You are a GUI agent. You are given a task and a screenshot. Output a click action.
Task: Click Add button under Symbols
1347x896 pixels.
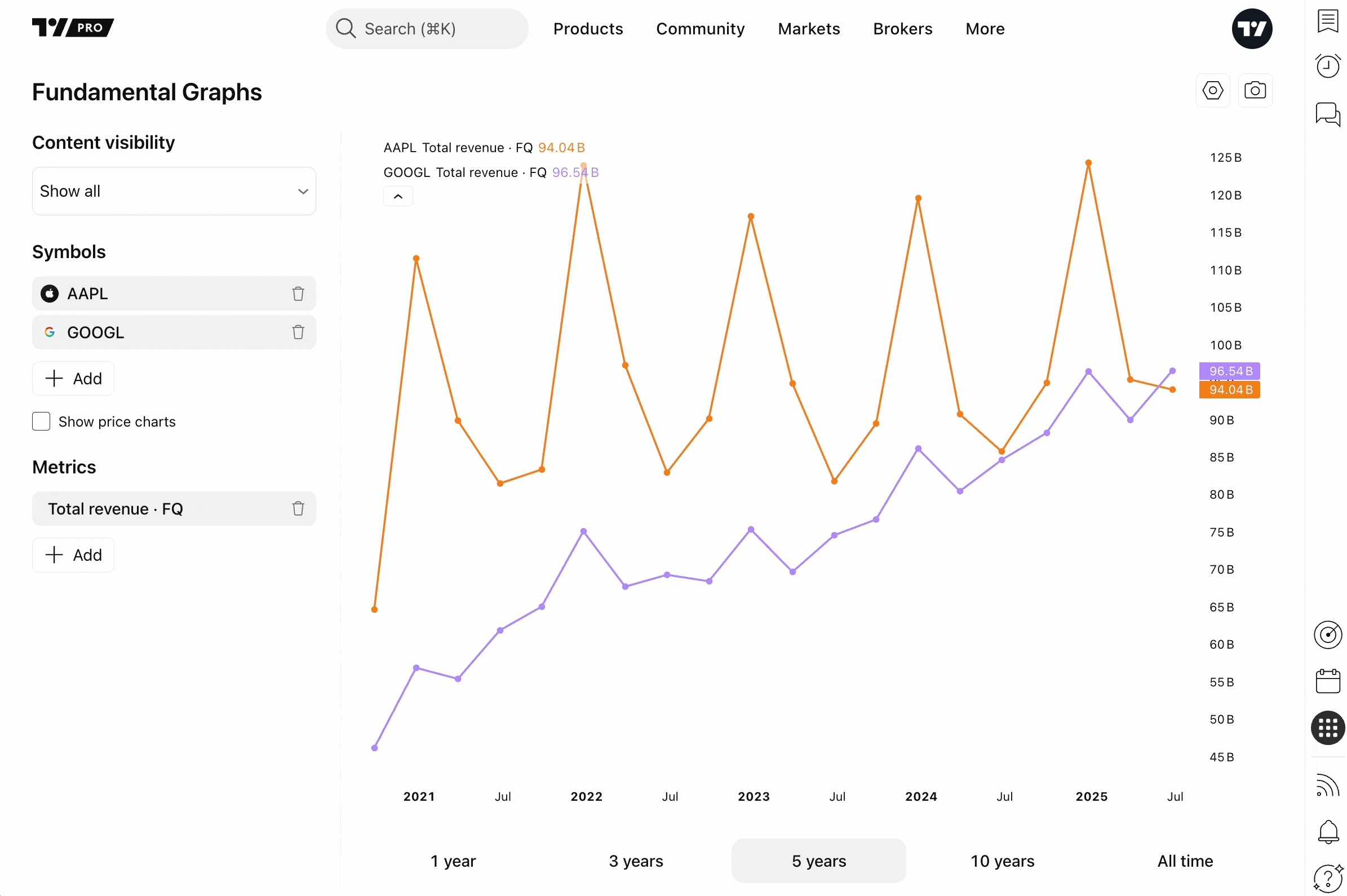click(x=73, y=379)
